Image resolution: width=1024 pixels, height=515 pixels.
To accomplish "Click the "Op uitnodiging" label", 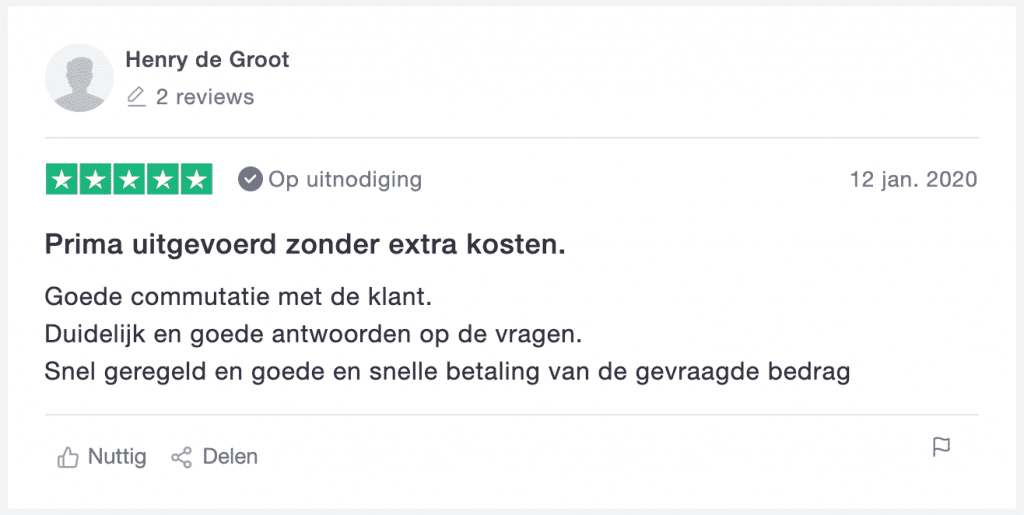I will (345, 180).
